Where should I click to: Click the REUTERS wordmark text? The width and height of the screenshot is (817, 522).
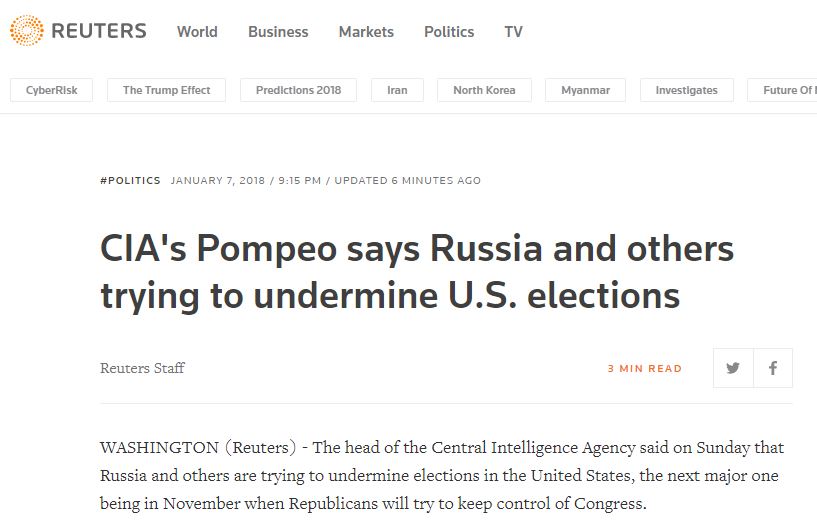[x=99, y=31]
